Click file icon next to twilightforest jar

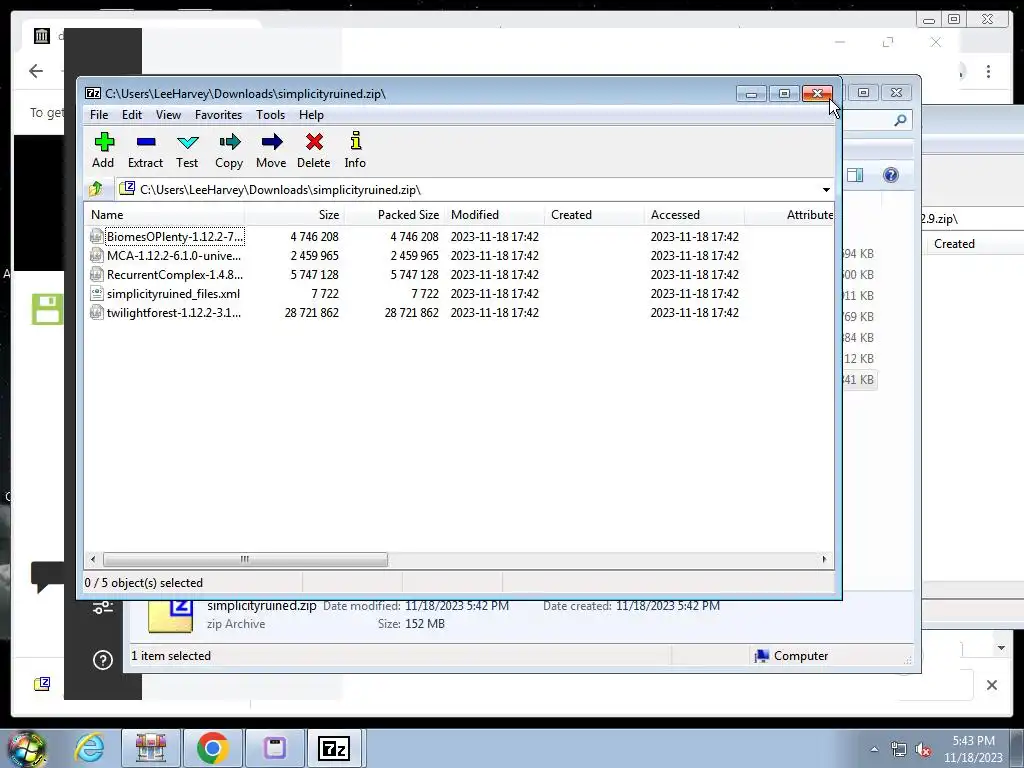[x=97, y=313]
